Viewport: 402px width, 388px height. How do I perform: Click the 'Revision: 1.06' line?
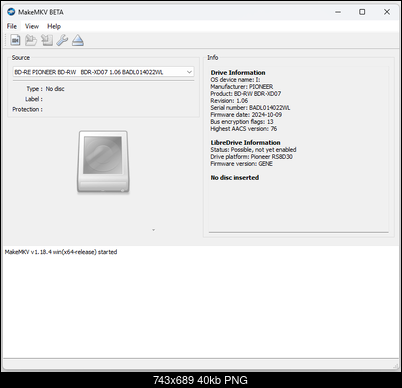[229, 101]
